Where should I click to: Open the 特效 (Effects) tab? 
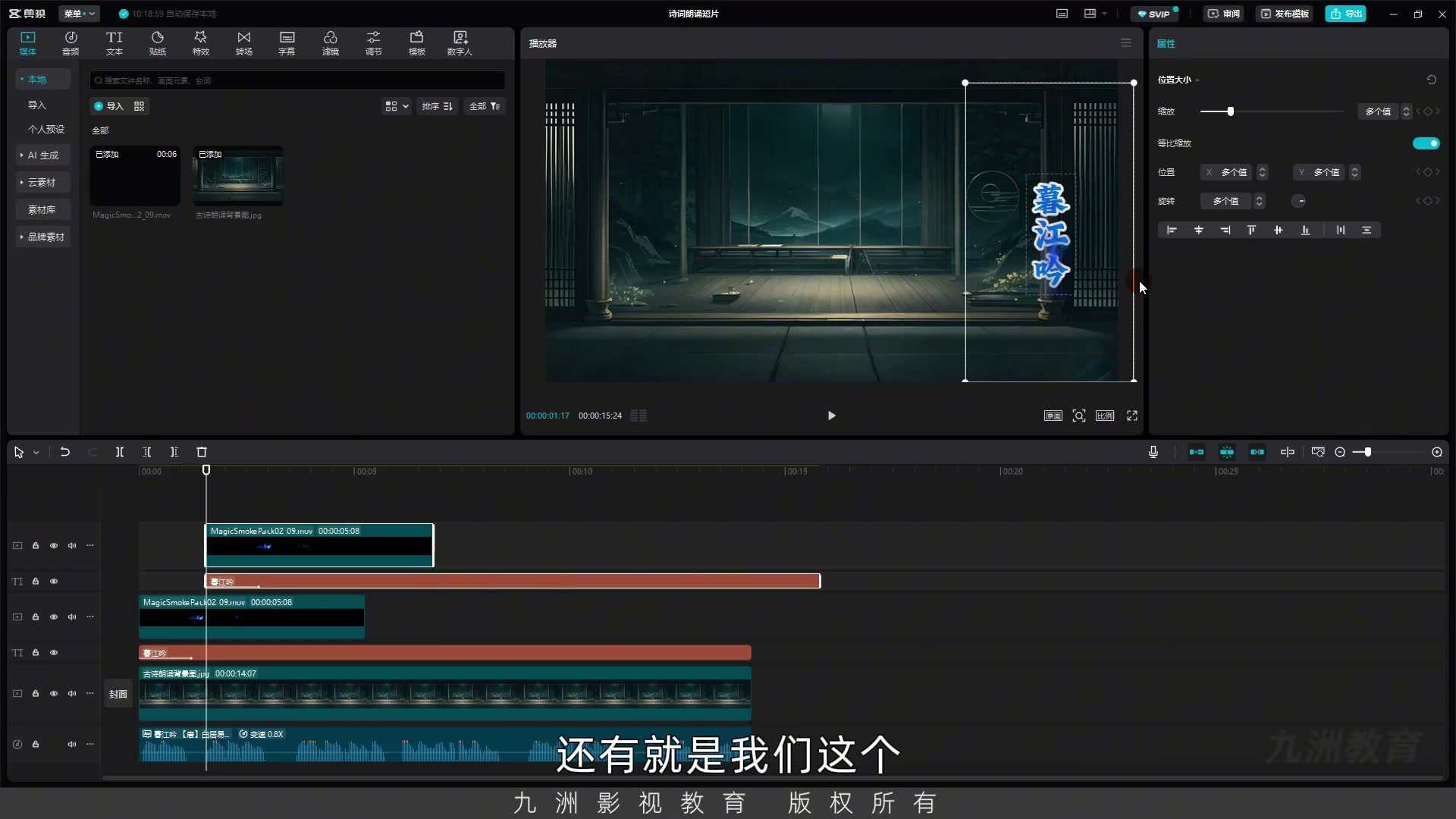pyautogui.click(x=200, y=43)
